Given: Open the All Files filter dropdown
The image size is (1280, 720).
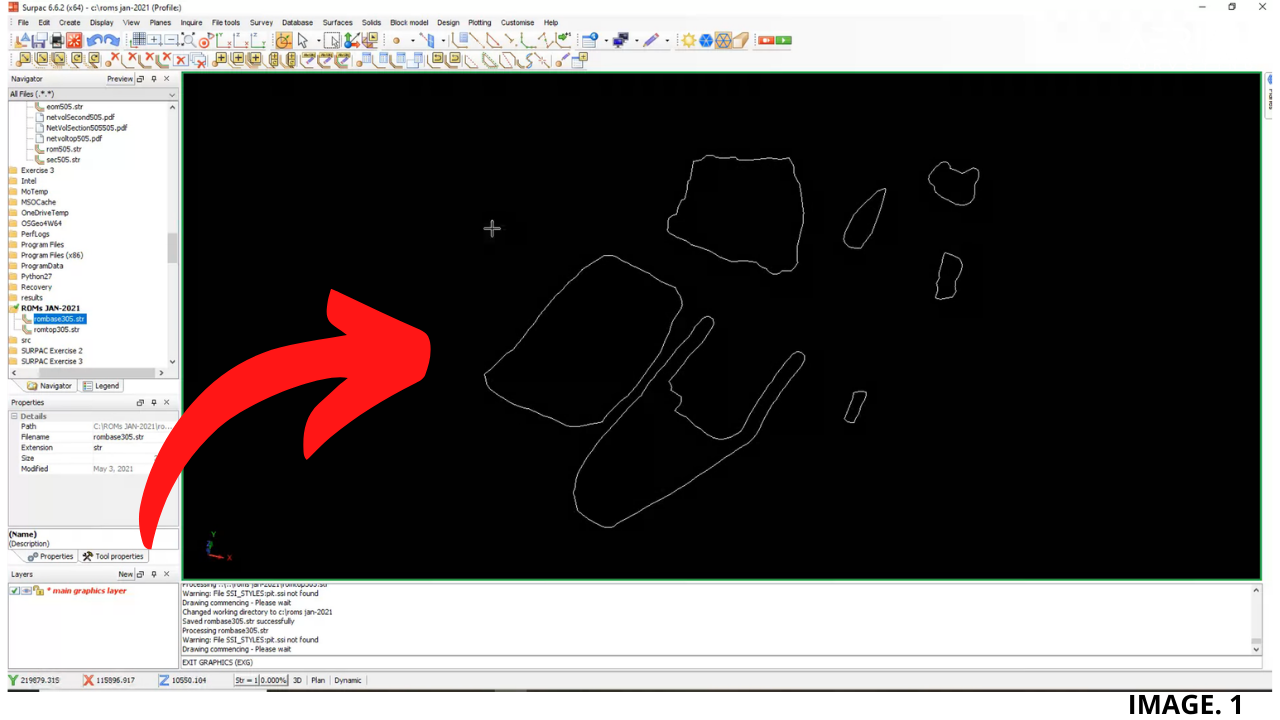Looking at the screenshot, I should [x=172, y=94].
